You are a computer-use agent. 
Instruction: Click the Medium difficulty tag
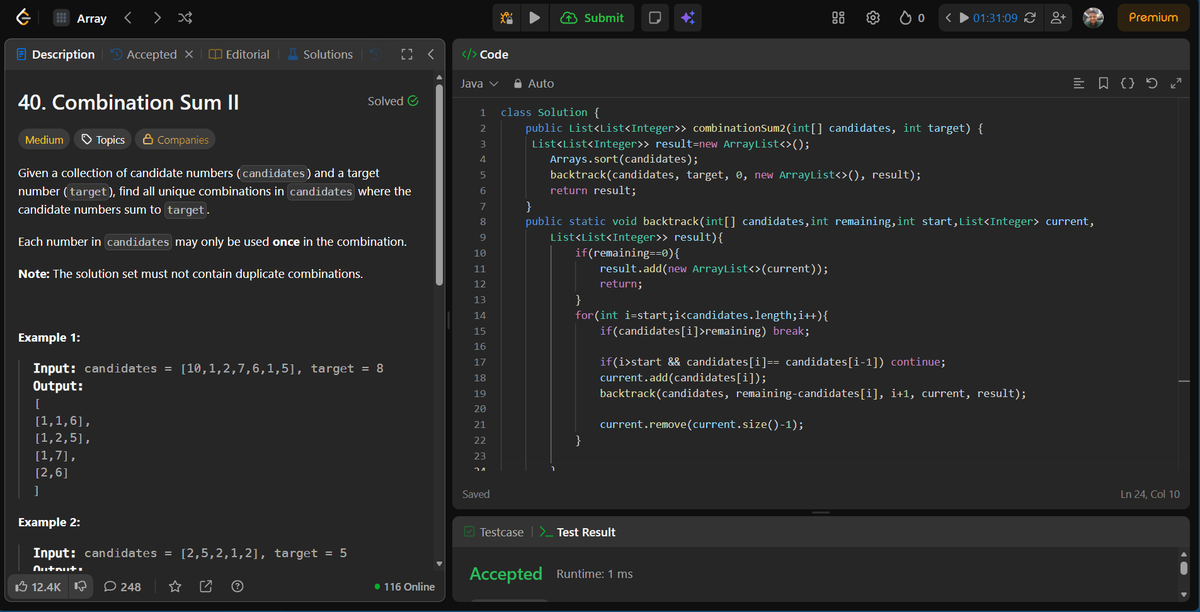coord(44,140)
